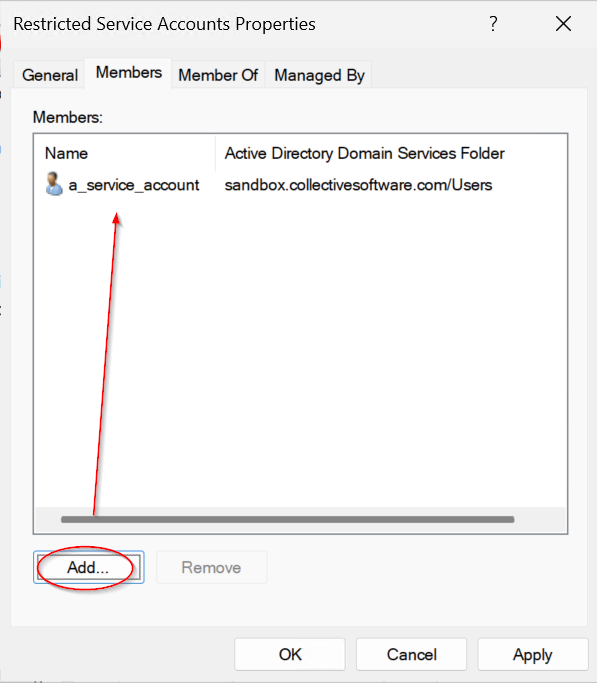This screenshot has width=597, height=683.
Task: Click the scrollbar track right of the thumb
Action: point(540,519)
